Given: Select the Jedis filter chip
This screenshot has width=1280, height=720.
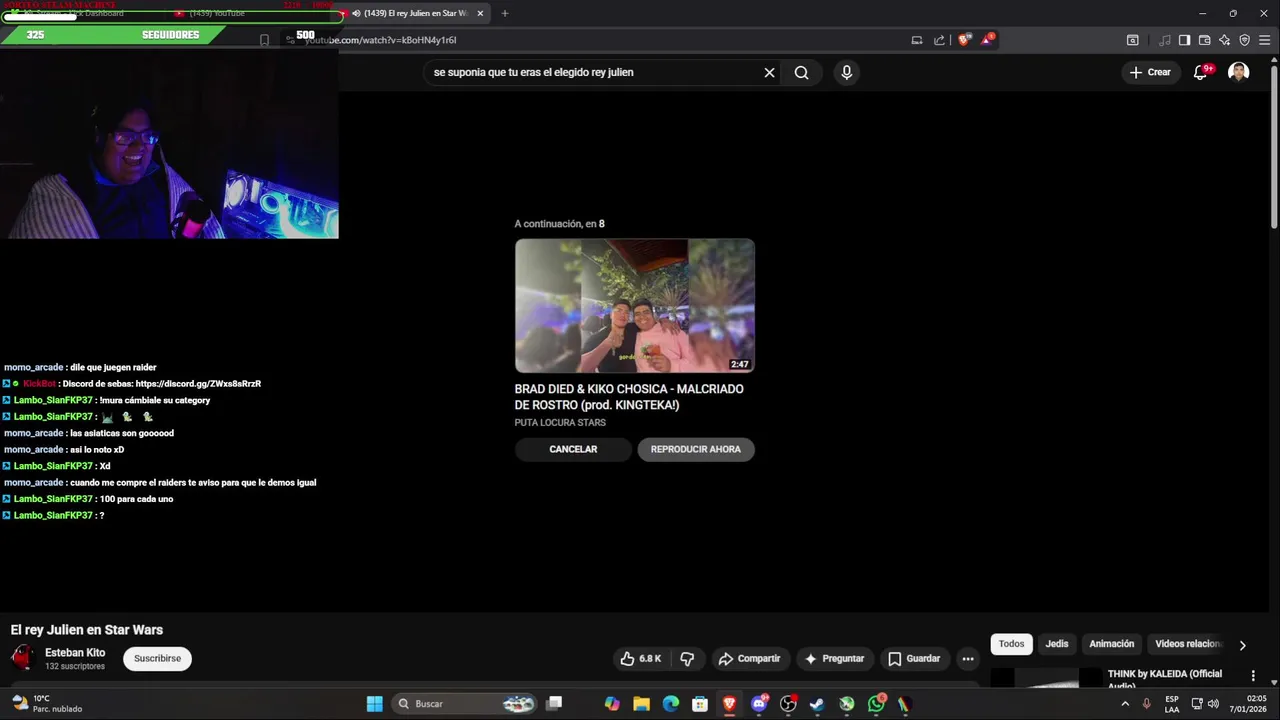Looking at the screenshot, I should 1057,644.
